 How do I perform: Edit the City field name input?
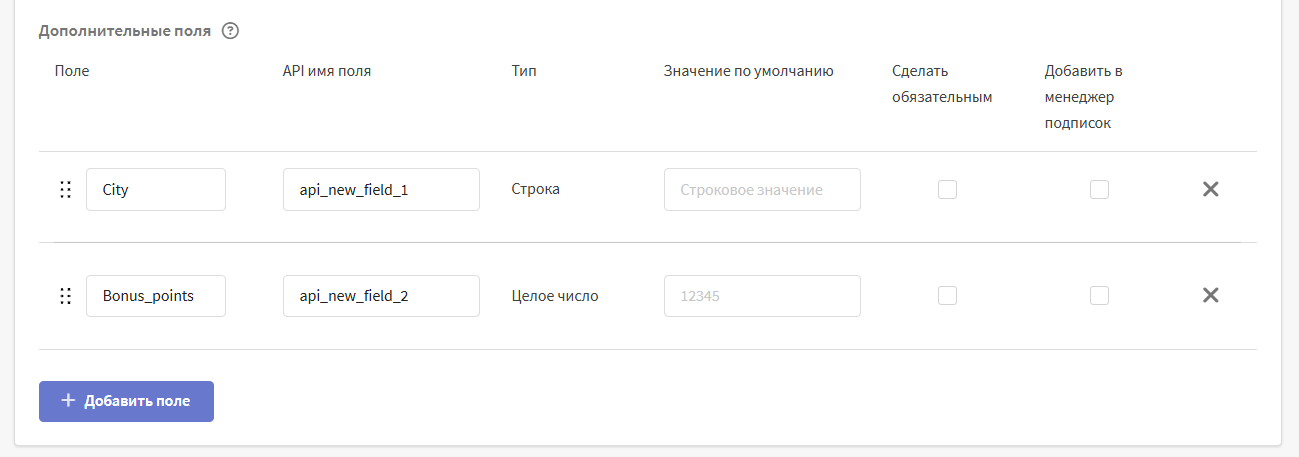[x=156, y=190]
